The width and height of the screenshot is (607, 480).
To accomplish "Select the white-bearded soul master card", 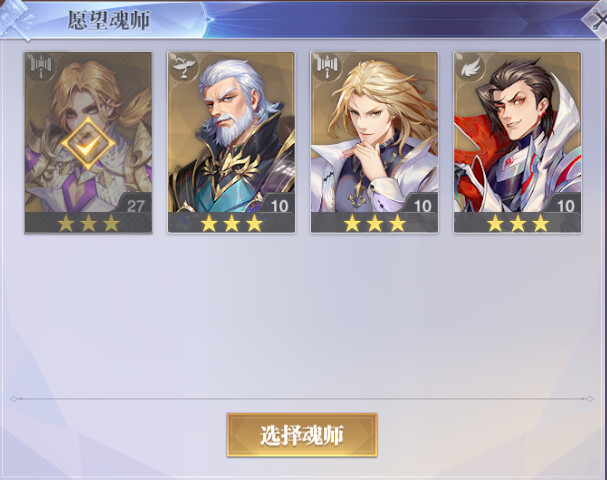I will click(x=231, y=142).
